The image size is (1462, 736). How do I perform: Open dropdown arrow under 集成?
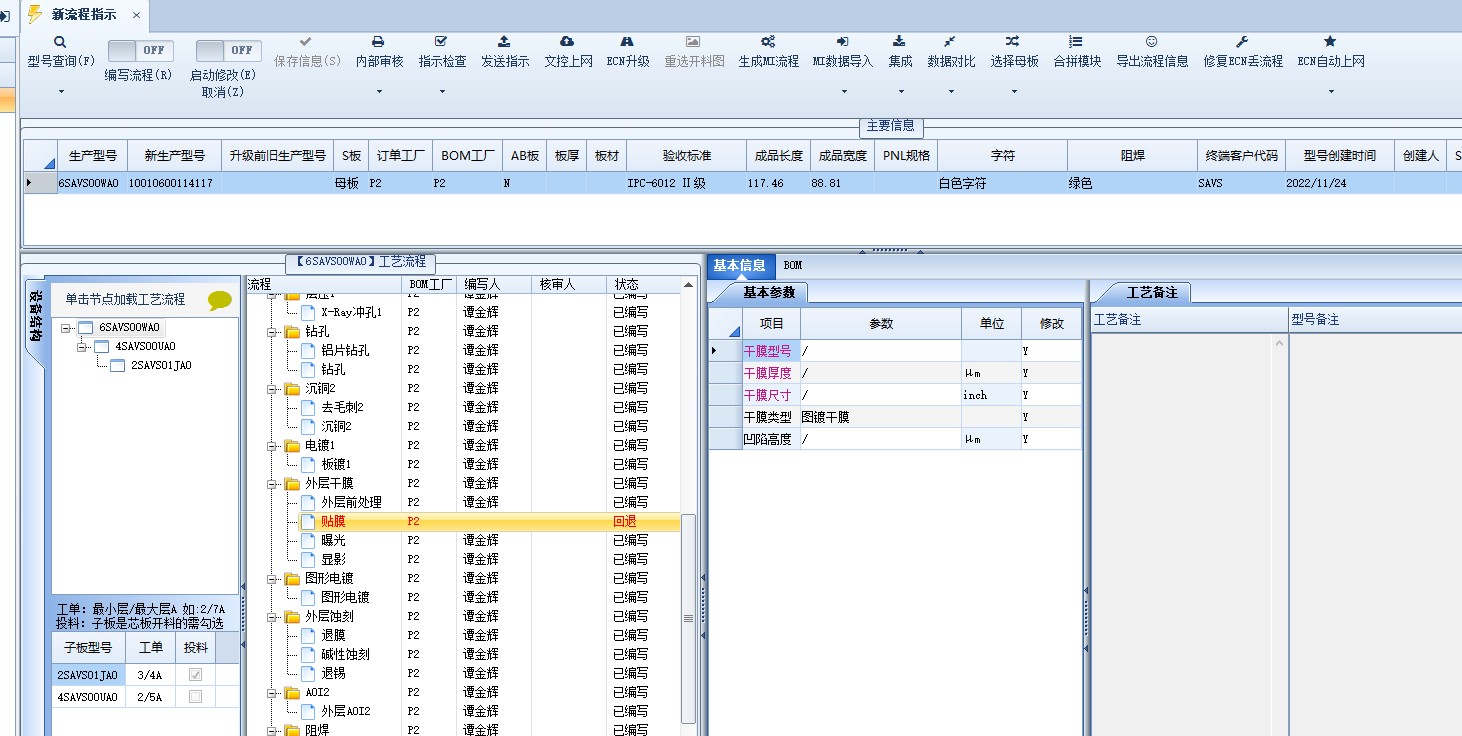click(x=899, y=92)
